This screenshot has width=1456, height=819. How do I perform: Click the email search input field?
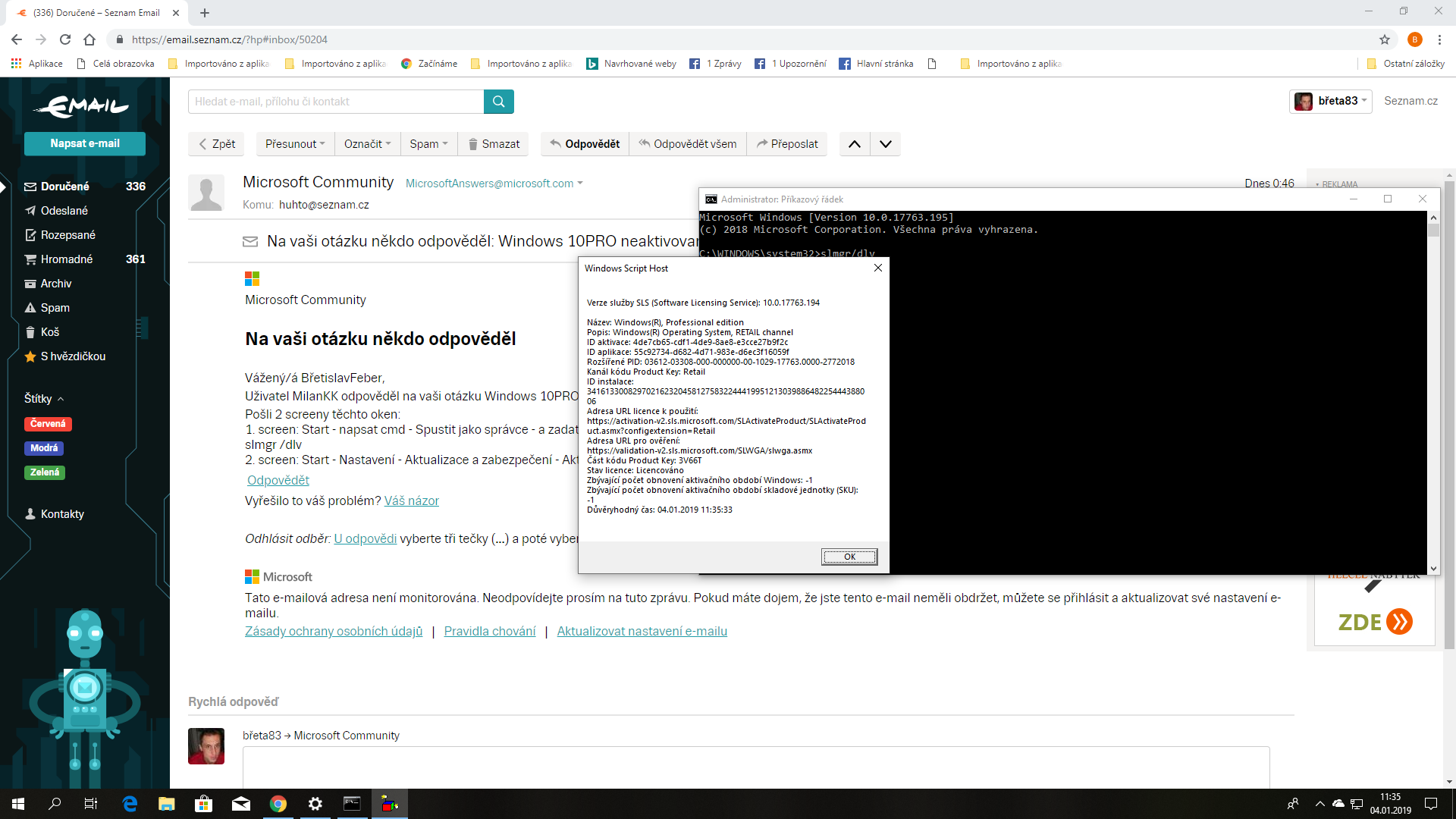point(335,102)
